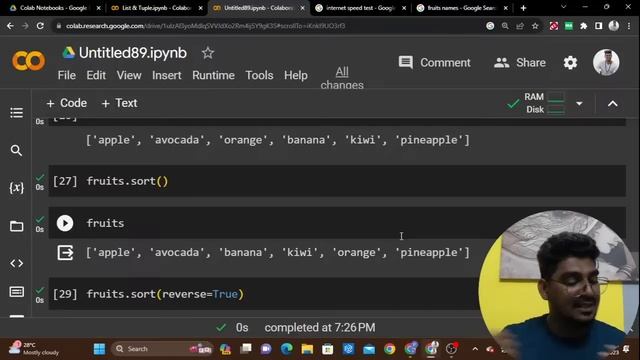Open the Help menu
640x360 pixels.
296,76
